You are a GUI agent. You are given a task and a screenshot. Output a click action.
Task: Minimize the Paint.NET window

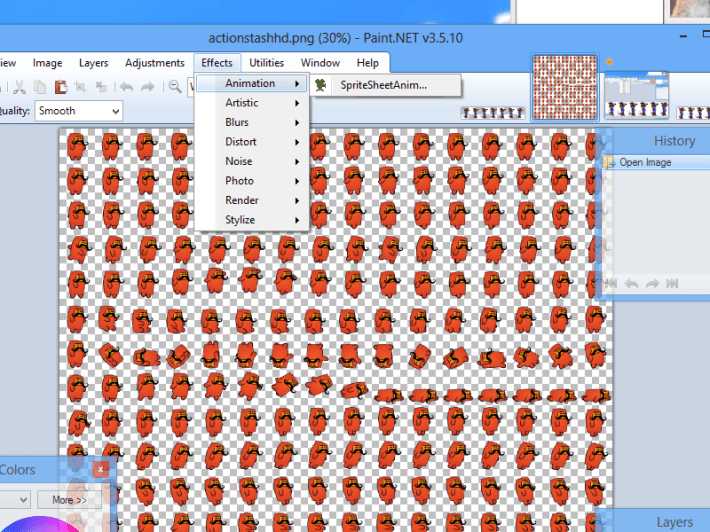(x=684, y=36)
